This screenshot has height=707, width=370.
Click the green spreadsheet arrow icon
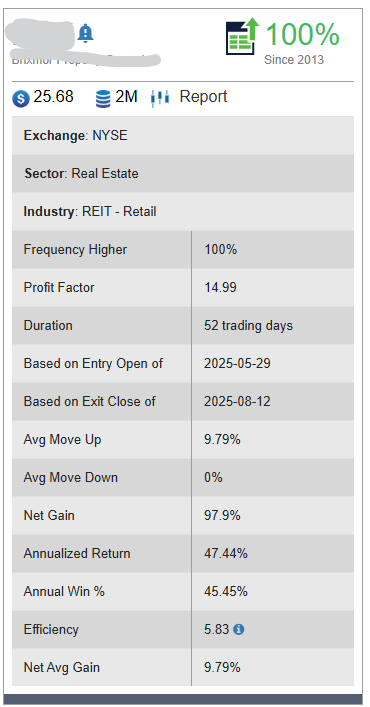pos(242,36)
